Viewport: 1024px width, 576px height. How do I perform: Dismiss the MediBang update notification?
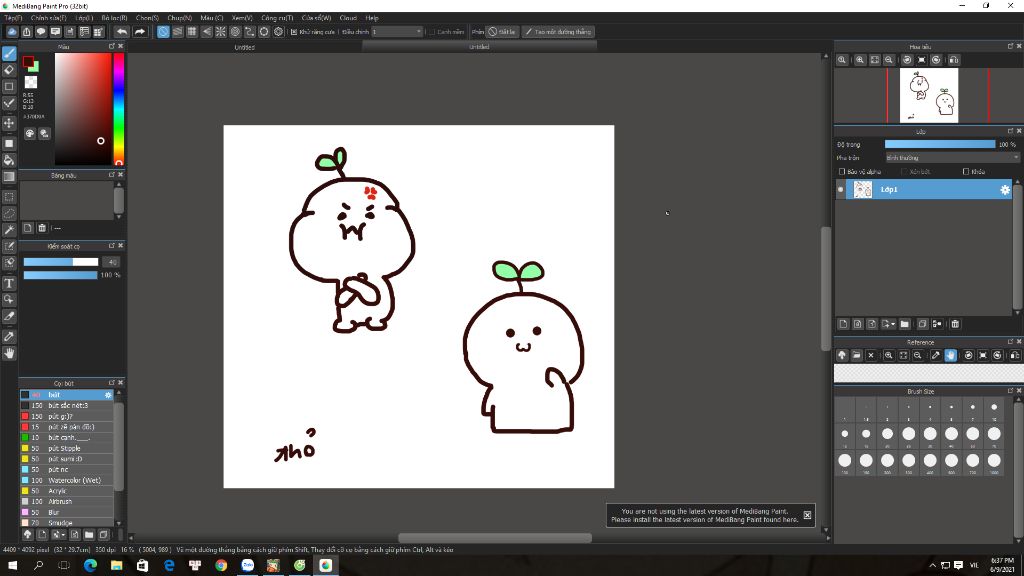tap(807, 515)
